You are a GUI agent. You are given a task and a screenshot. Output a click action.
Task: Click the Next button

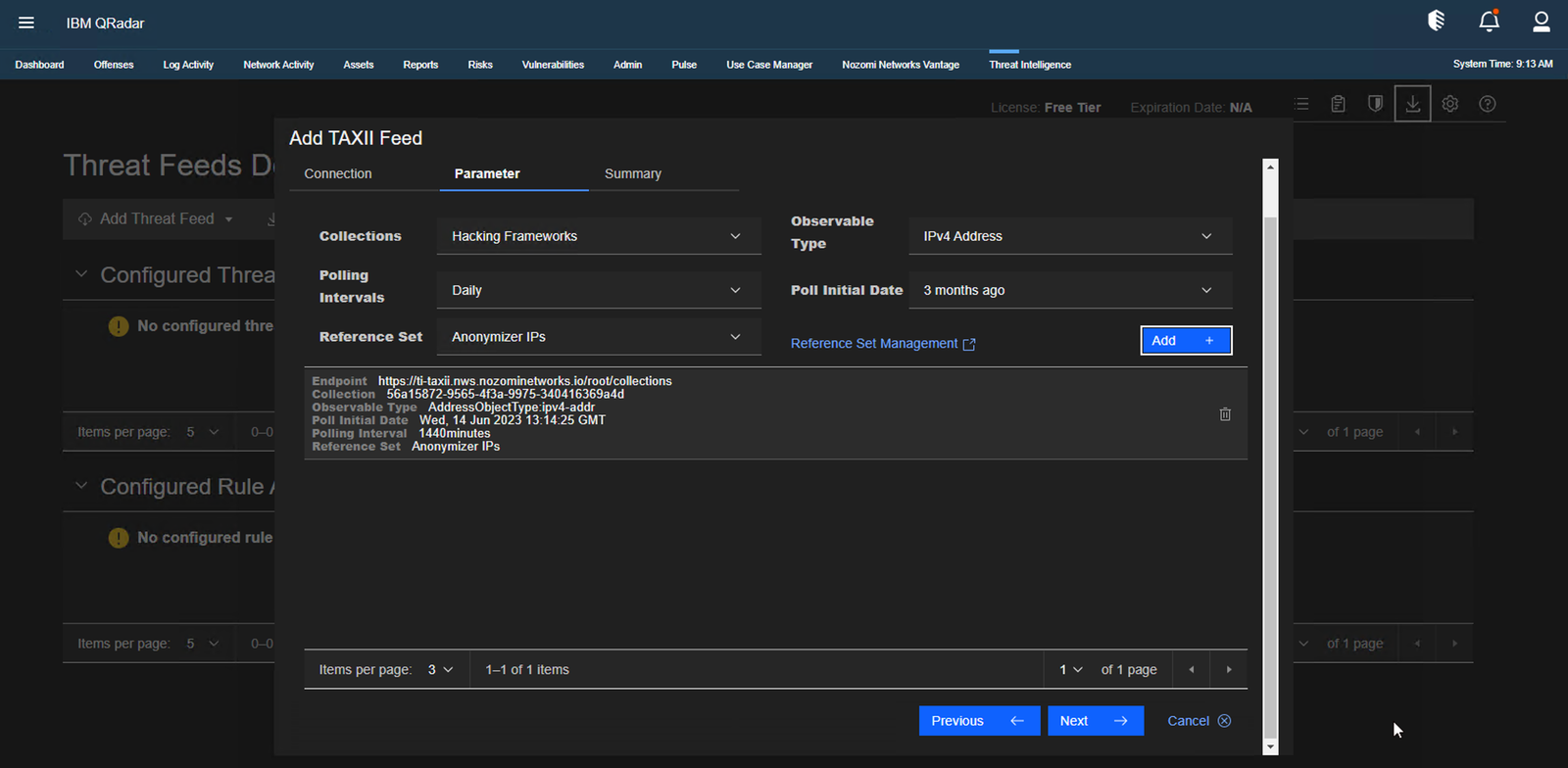point(1095,721)
